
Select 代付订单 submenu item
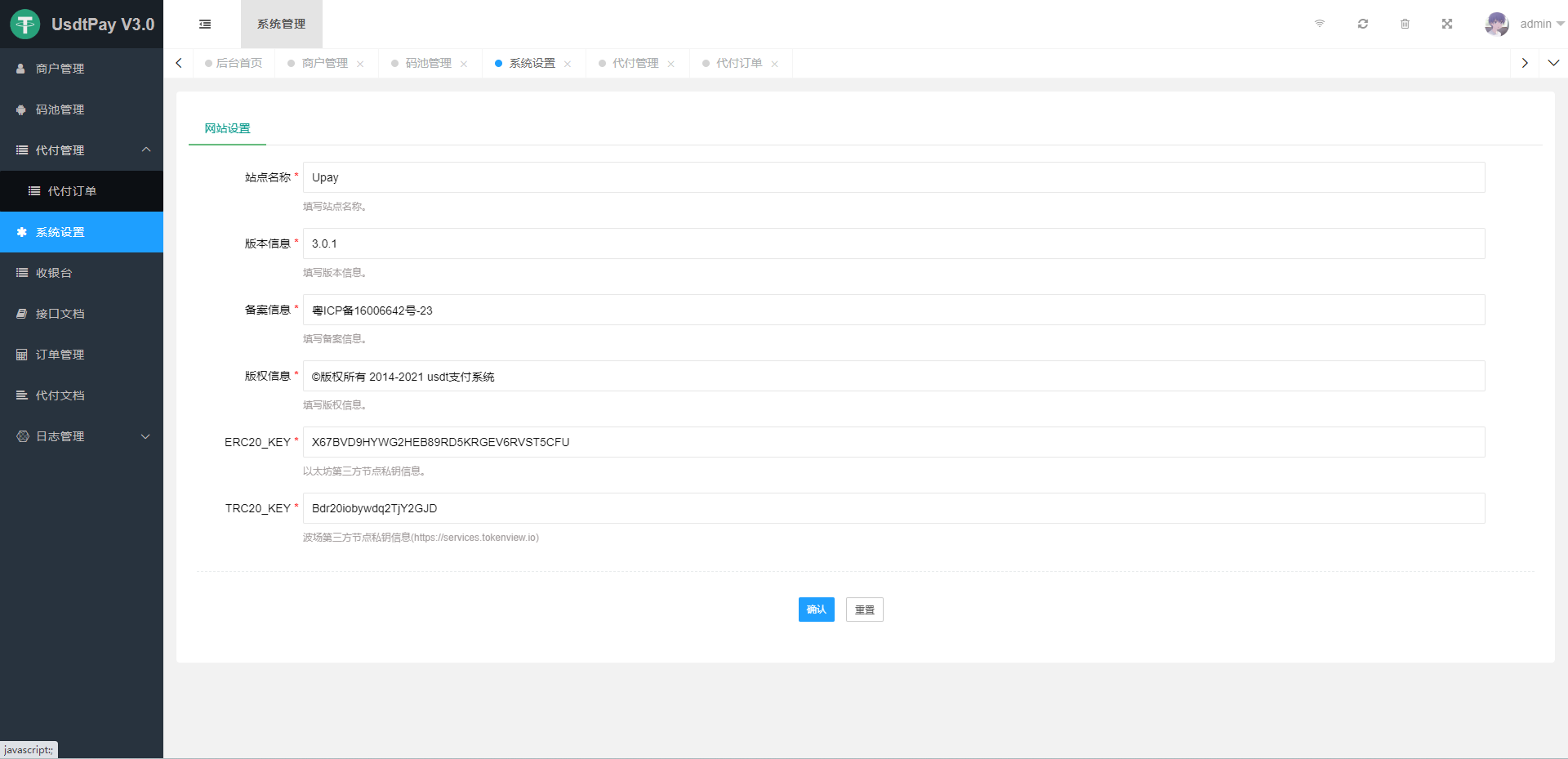(x=72, y=191)
